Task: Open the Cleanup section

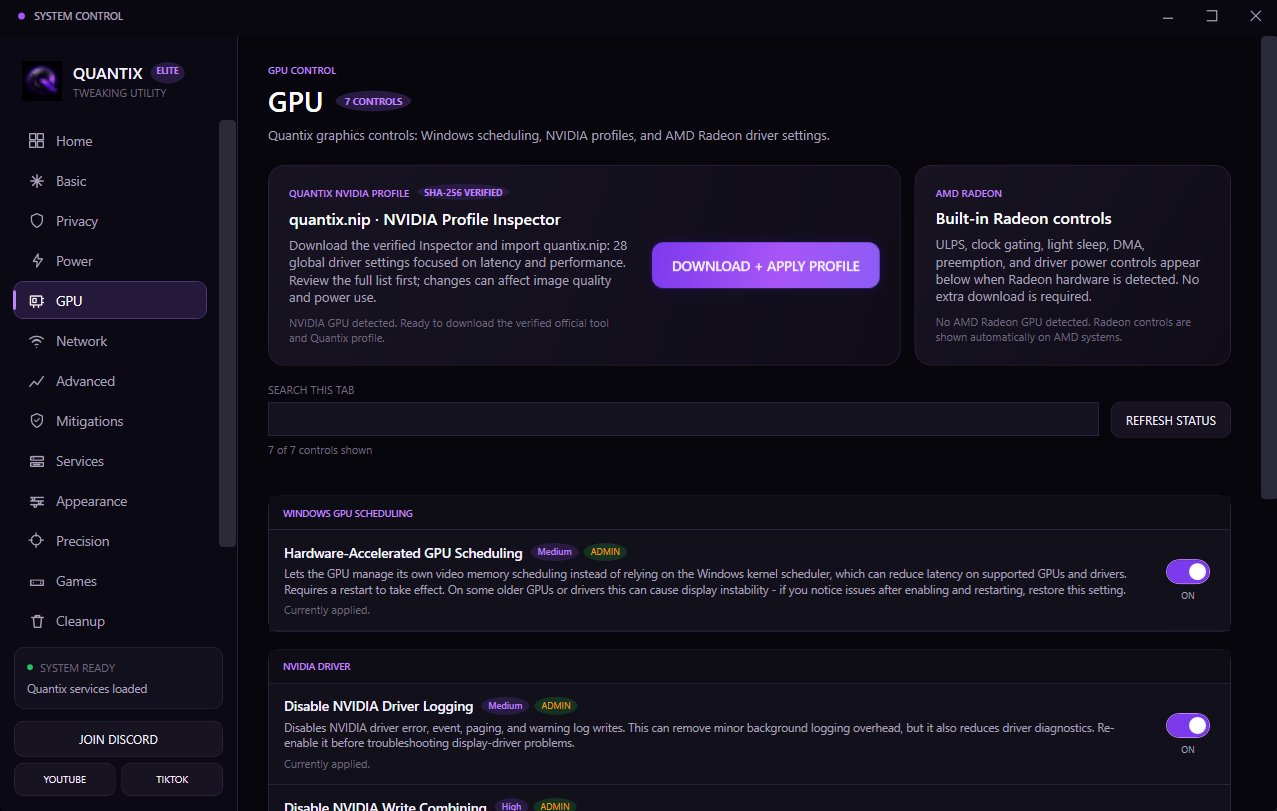Action: [x=110, y=621]
